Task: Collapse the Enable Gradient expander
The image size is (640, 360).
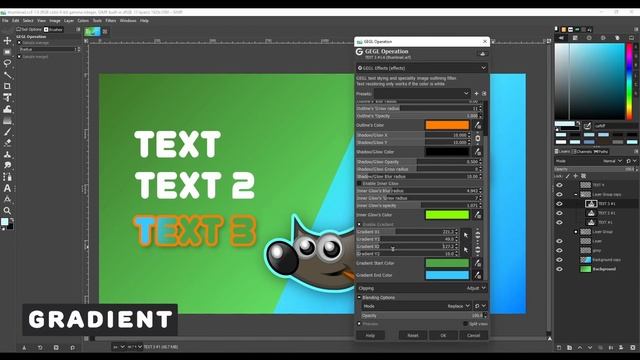Action: 359,224
